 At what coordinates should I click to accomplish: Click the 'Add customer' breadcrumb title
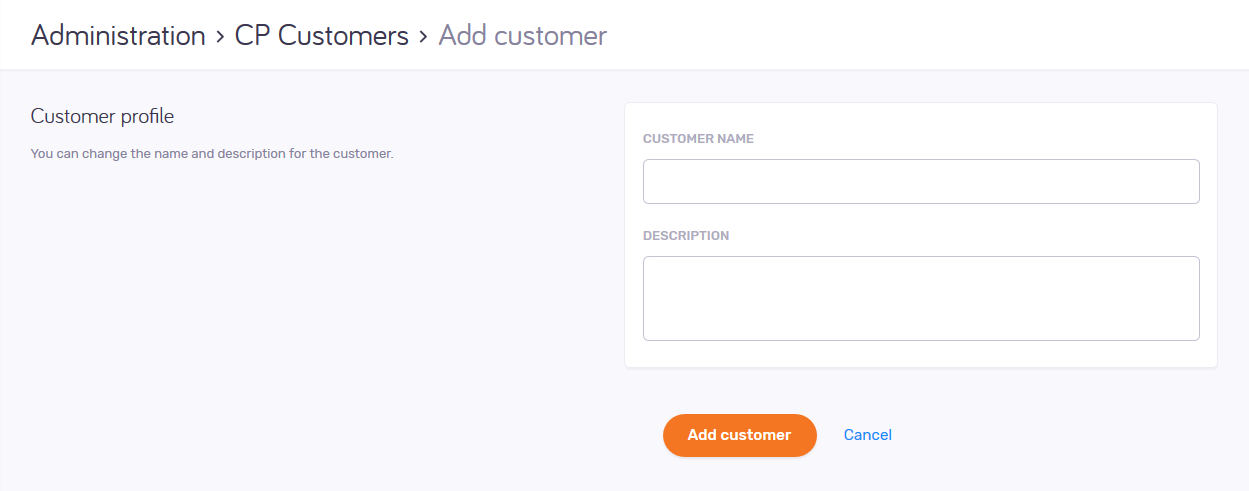[522, 36]
